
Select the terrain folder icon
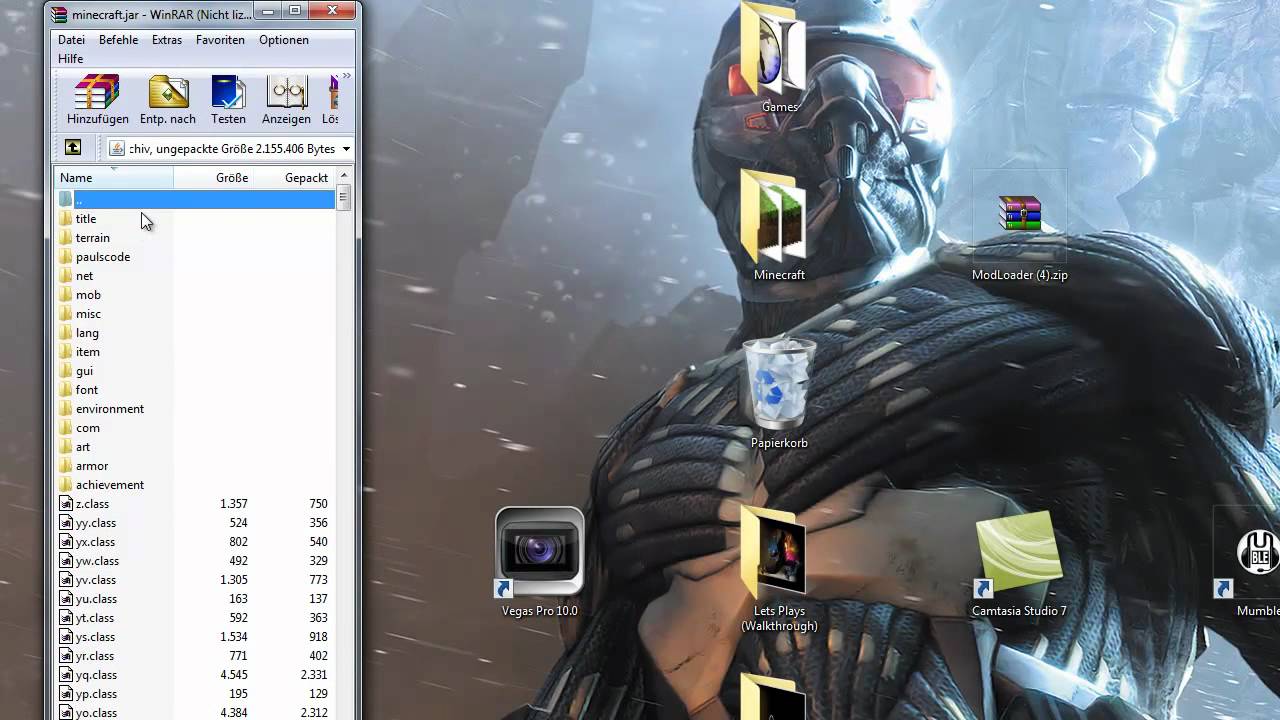65,238
